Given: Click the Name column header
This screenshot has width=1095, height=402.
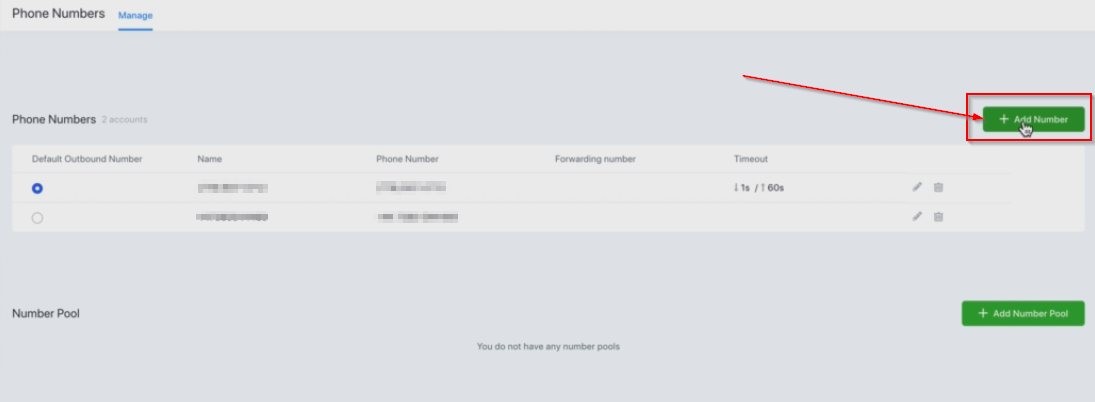Looking at the screenshot, I should click(210, 159).
